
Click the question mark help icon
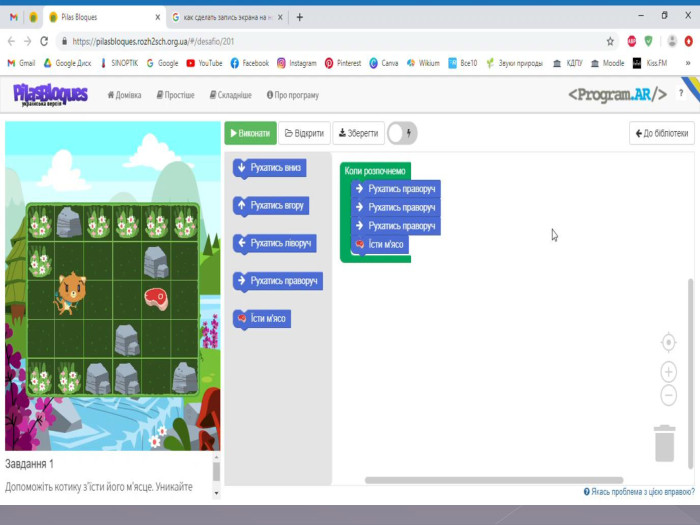click(x=682, y=93)
